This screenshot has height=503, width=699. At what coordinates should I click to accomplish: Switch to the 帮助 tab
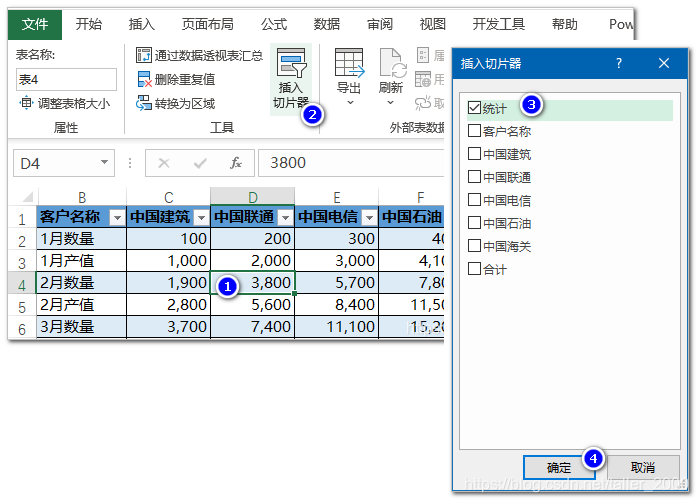point(565,24)
